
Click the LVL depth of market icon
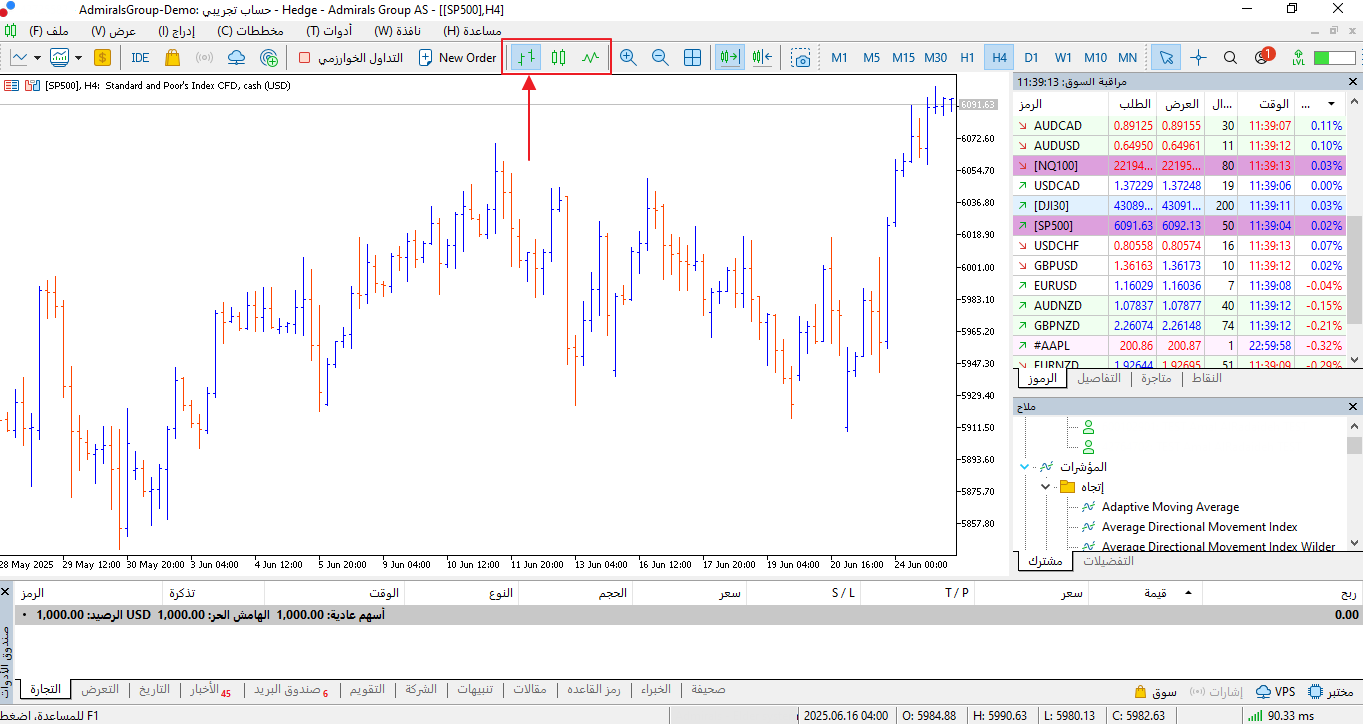point(1298,57)
